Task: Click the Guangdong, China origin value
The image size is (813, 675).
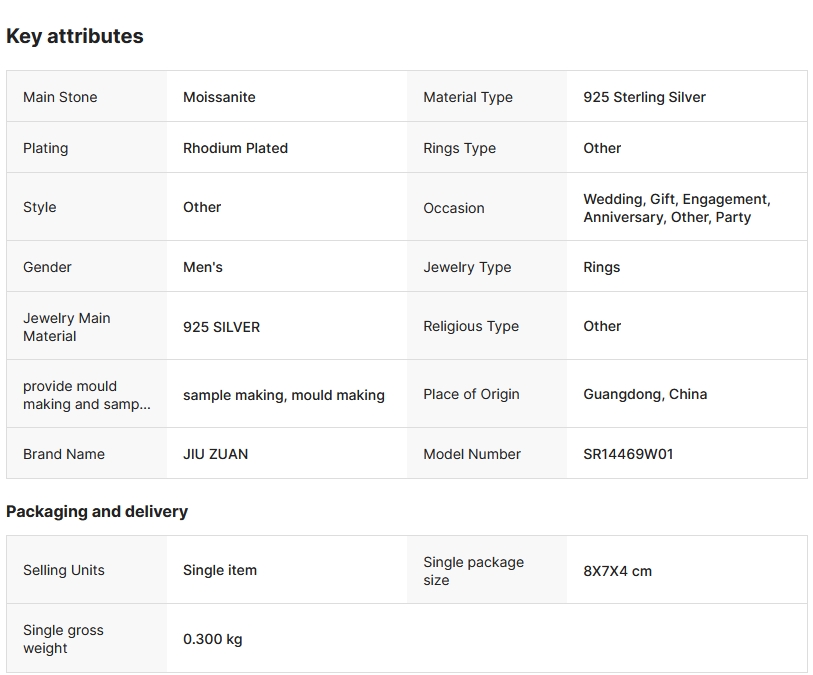Action: click(645, 394)
